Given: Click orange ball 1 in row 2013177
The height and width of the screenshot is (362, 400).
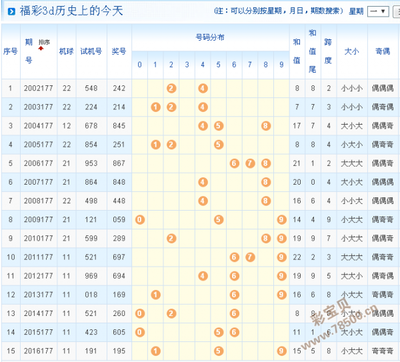Looking at the screenshot, I should tap(156, 295).
